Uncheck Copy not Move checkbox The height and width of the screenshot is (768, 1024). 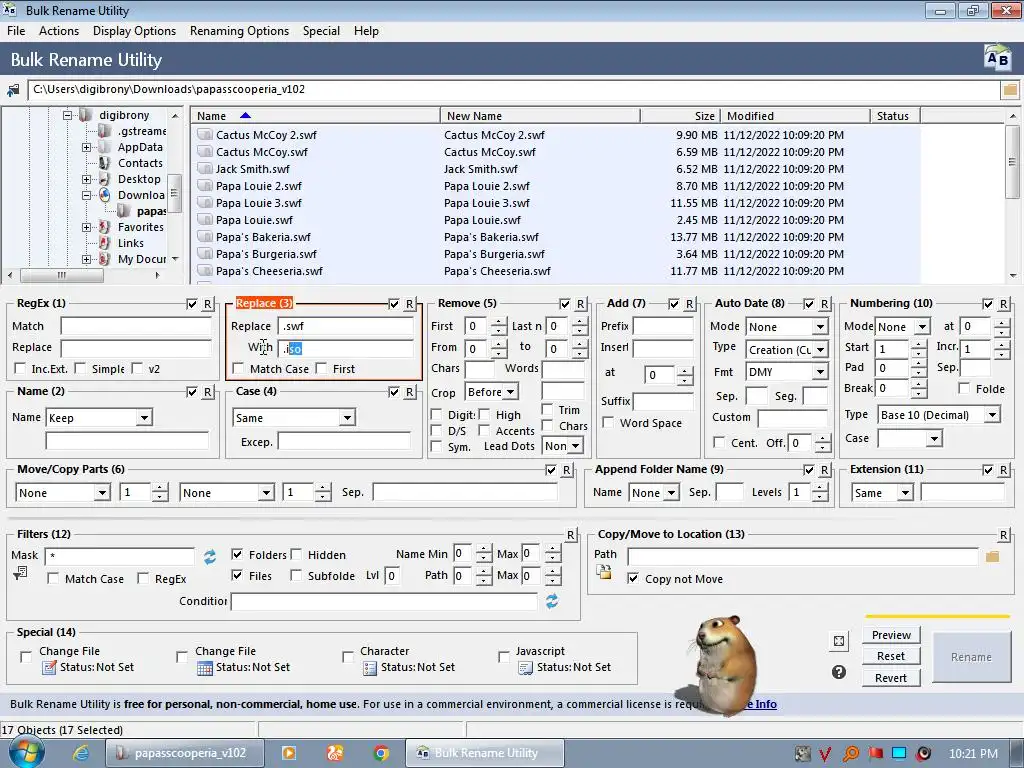coord(633,579)
